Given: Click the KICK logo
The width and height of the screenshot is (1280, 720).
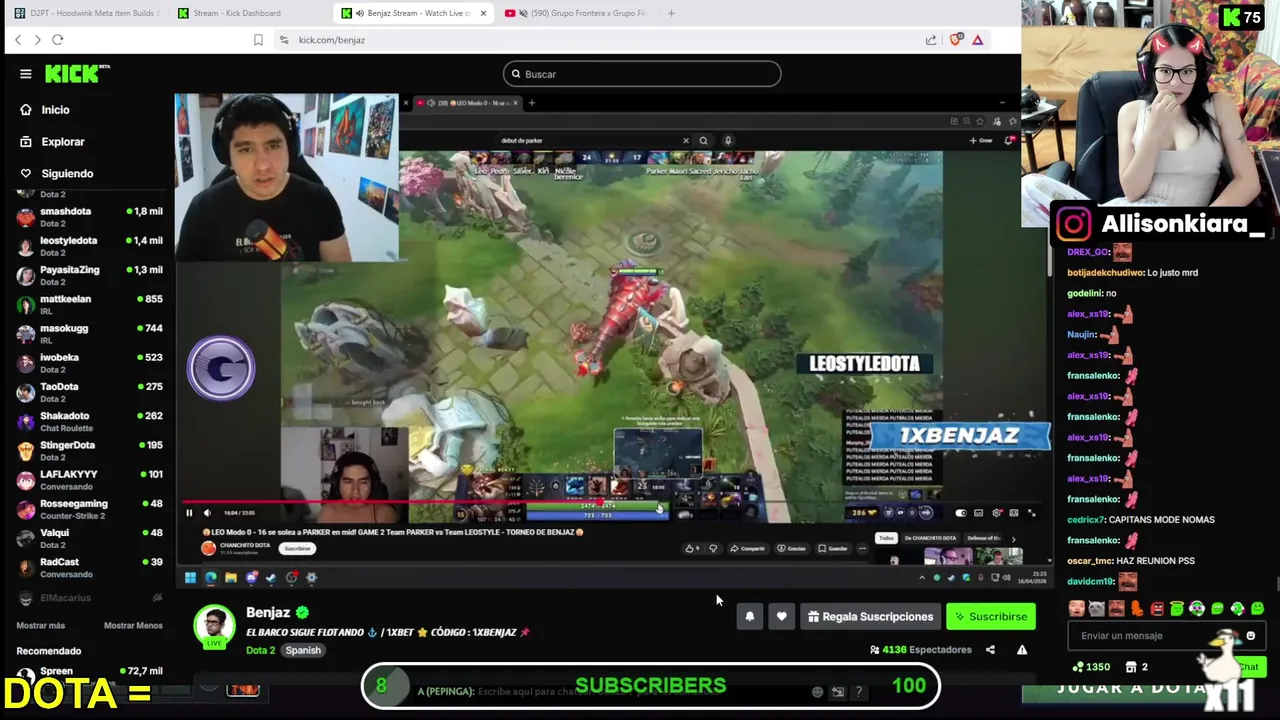Looking at the screenshot, I should click(76, 74).
